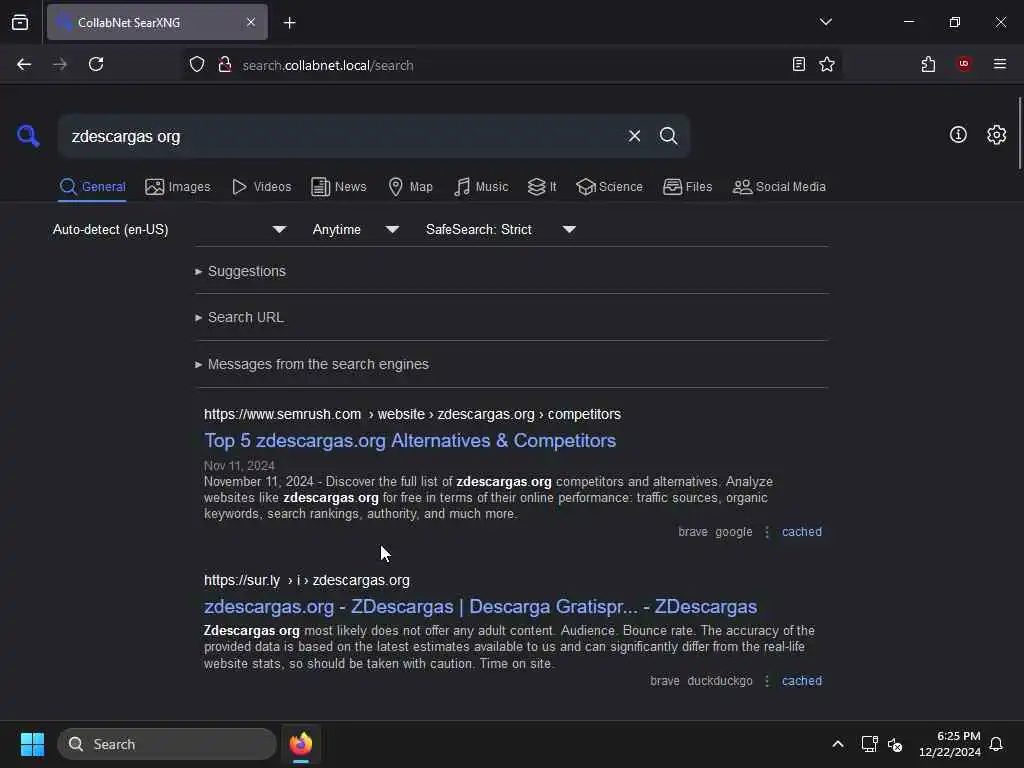Click the 'Nov 11, 2024' date text
Image resolution: width=1024 pixels, height=768 pixels.
(239, 466)
